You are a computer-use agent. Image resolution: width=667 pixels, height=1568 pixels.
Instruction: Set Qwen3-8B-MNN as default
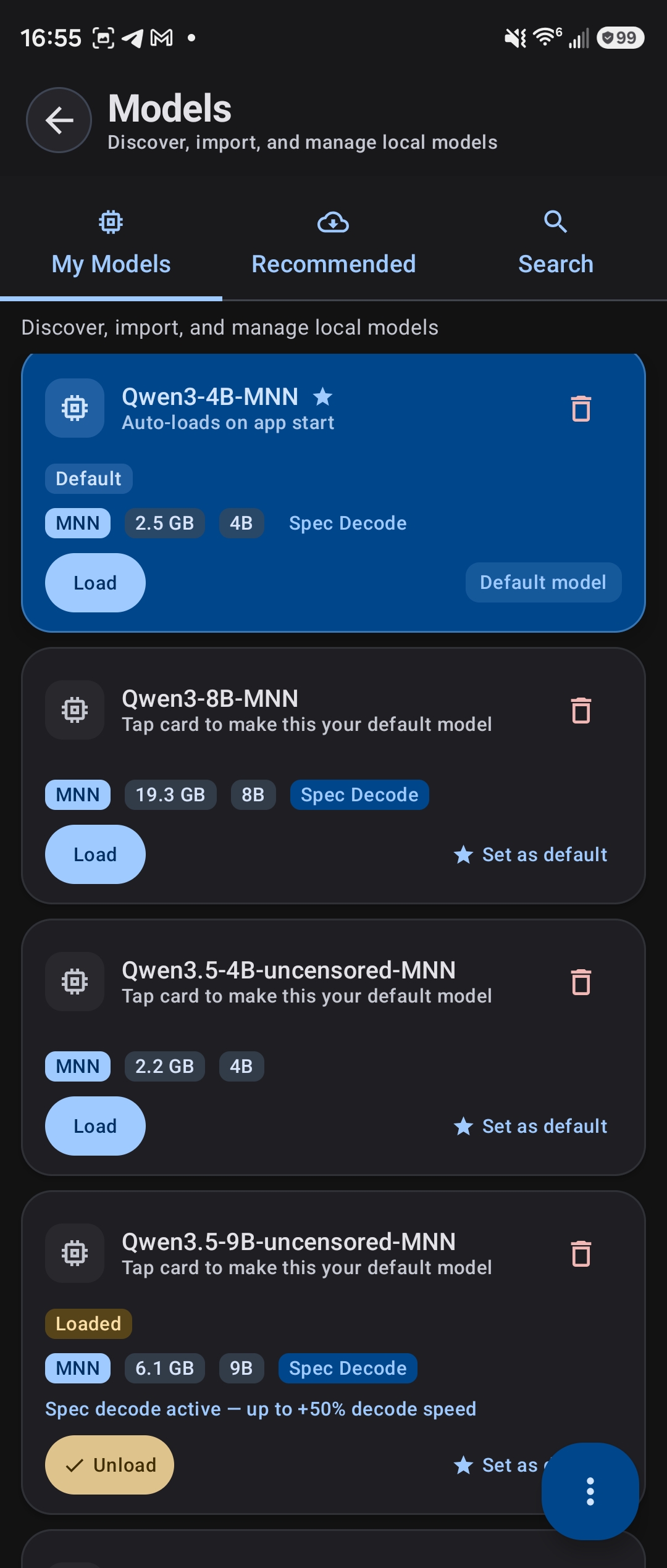coord(531,854)
